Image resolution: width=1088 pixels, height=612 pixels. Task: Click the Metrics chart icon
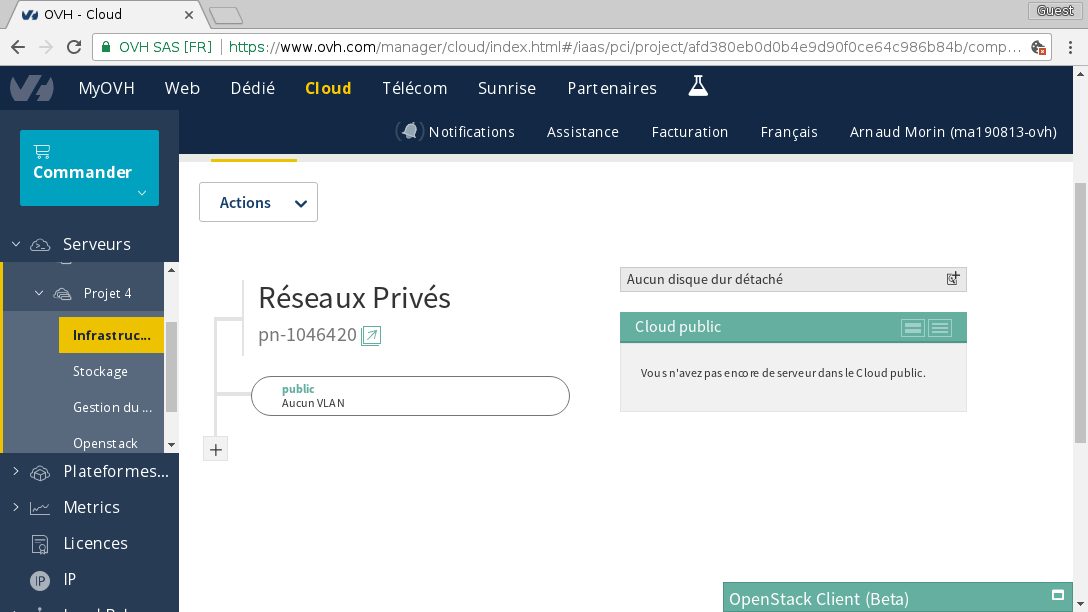40,508
